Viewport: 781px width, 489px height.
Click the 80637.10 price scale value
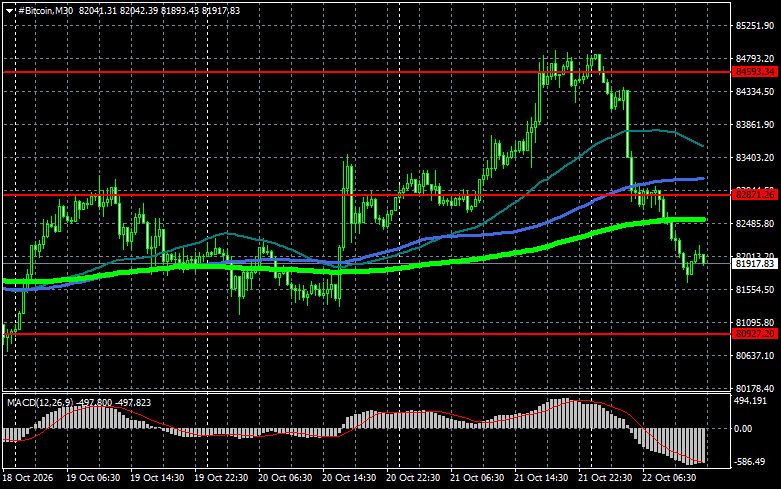[755, 356]
